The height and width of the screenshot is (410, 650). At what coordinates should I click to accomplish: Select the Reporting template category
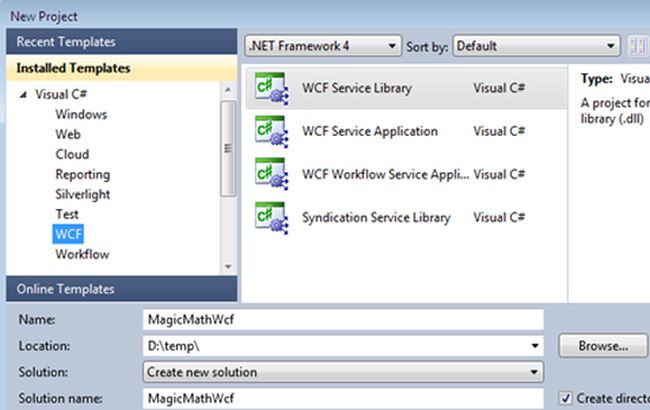point(82,174)
